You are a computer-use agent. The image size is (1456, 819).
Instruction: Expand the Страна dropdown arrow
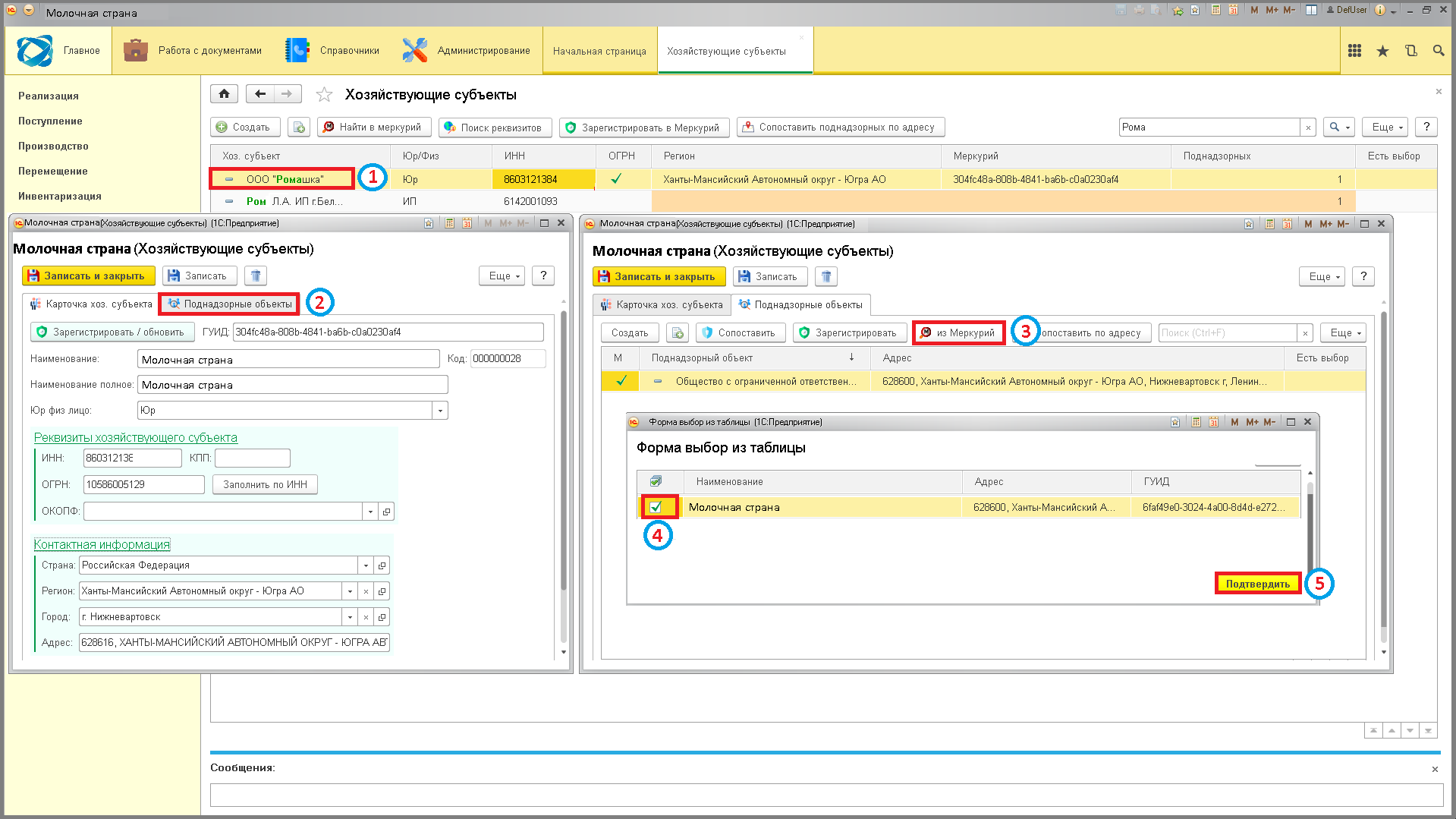(x=366, y=565)
